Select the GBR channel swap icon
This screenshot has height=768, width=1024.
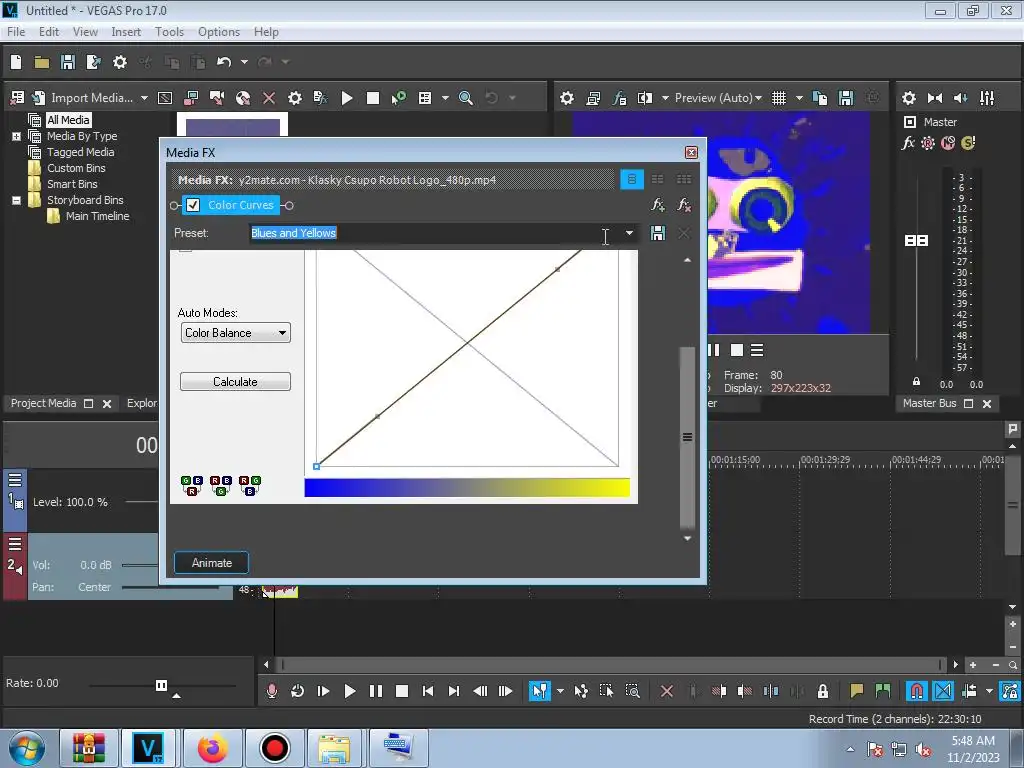pos(192,485)
